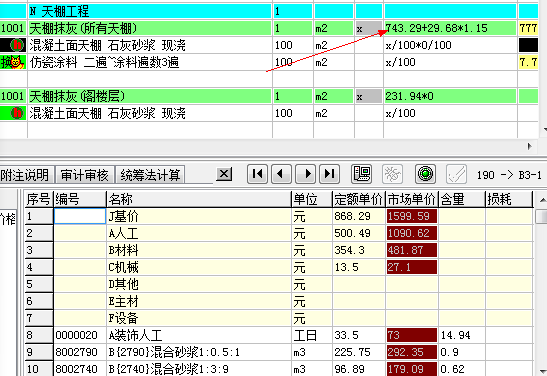
Task: Go to the next record arrow
Action: [306, 174]
